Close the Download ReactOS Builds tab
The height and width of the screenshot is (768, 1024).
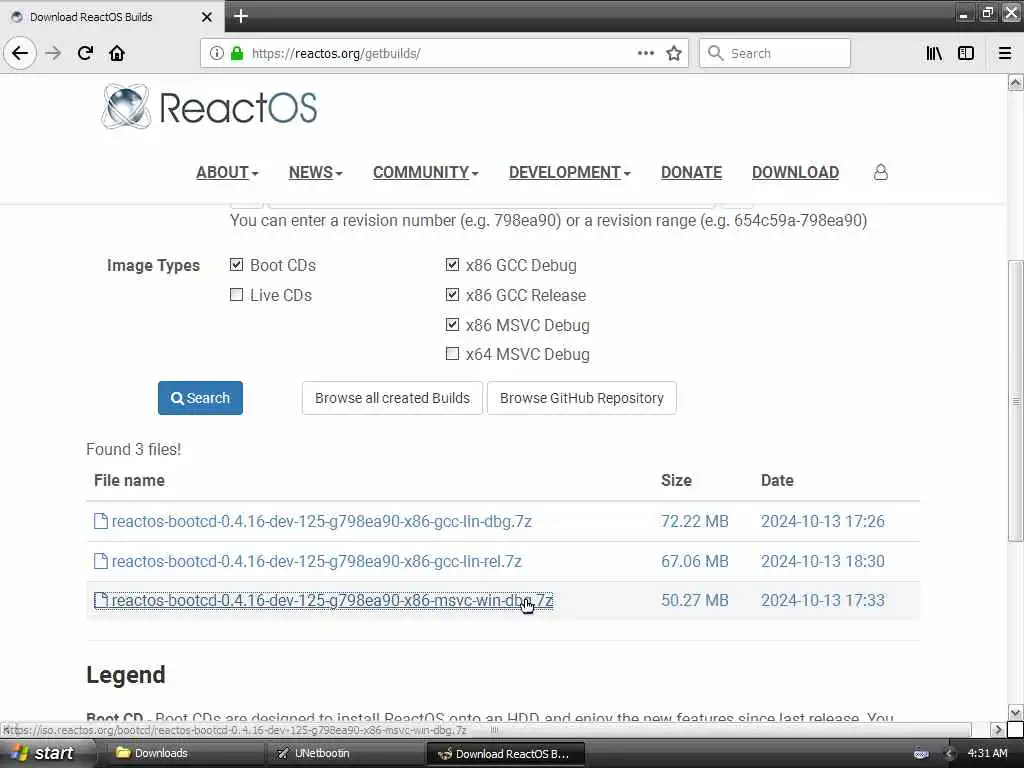pyautogui.click(x=207, y=17)
